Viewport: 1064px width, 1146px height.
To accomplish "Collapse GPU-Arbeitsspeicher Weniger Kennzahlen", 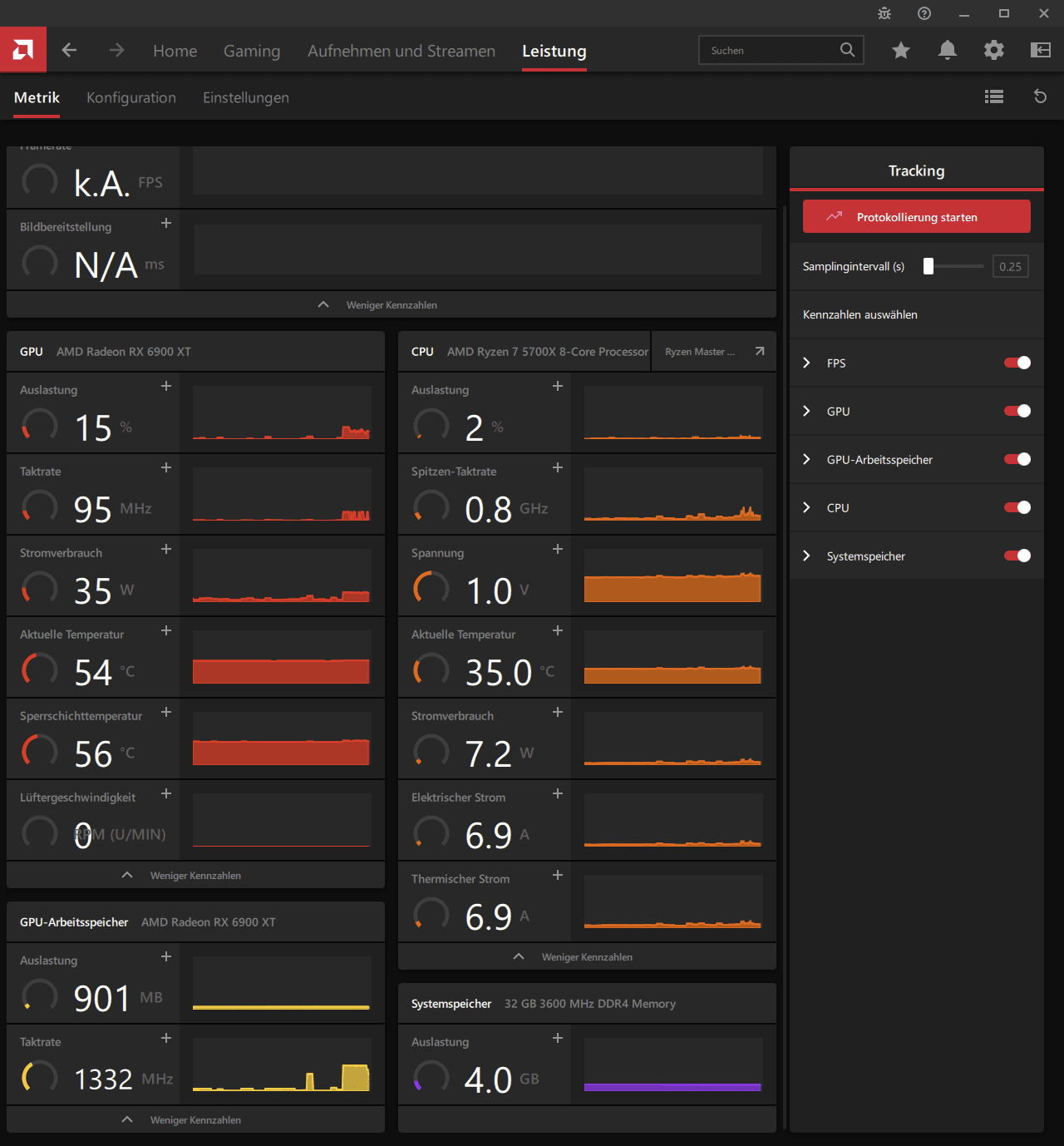I will (x=195, y=1119).
